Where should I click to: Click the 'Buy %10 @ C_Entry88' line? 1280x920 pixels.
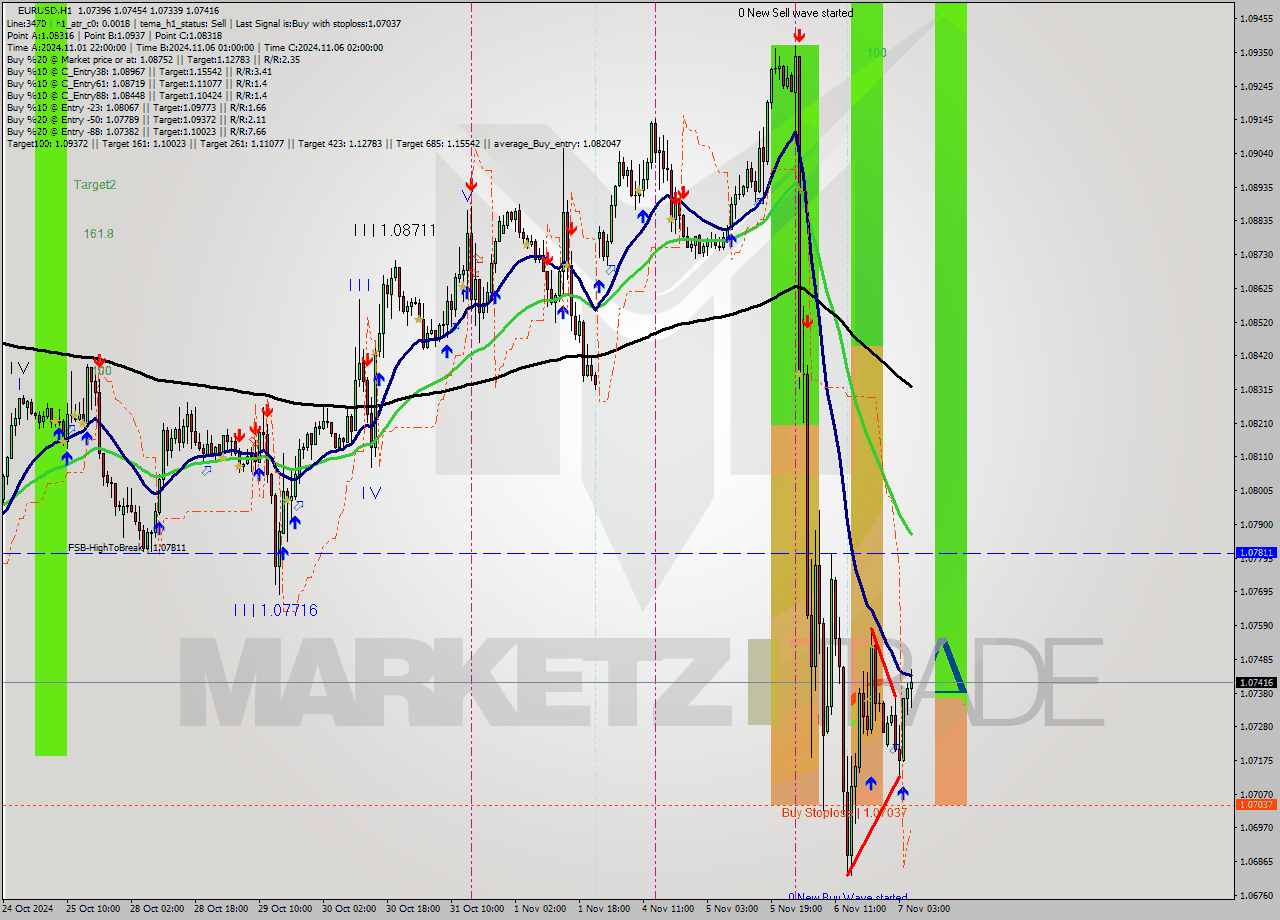pos(136,95)
